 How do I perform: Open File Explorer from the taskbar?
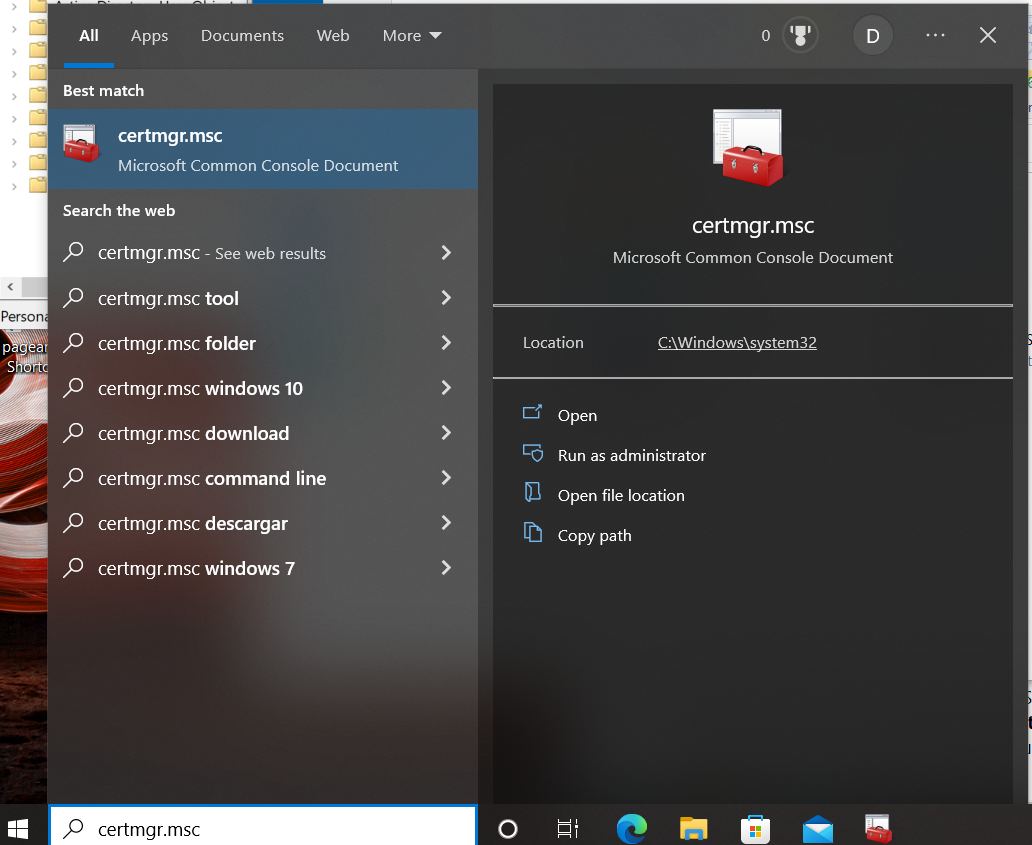[693, 829]
